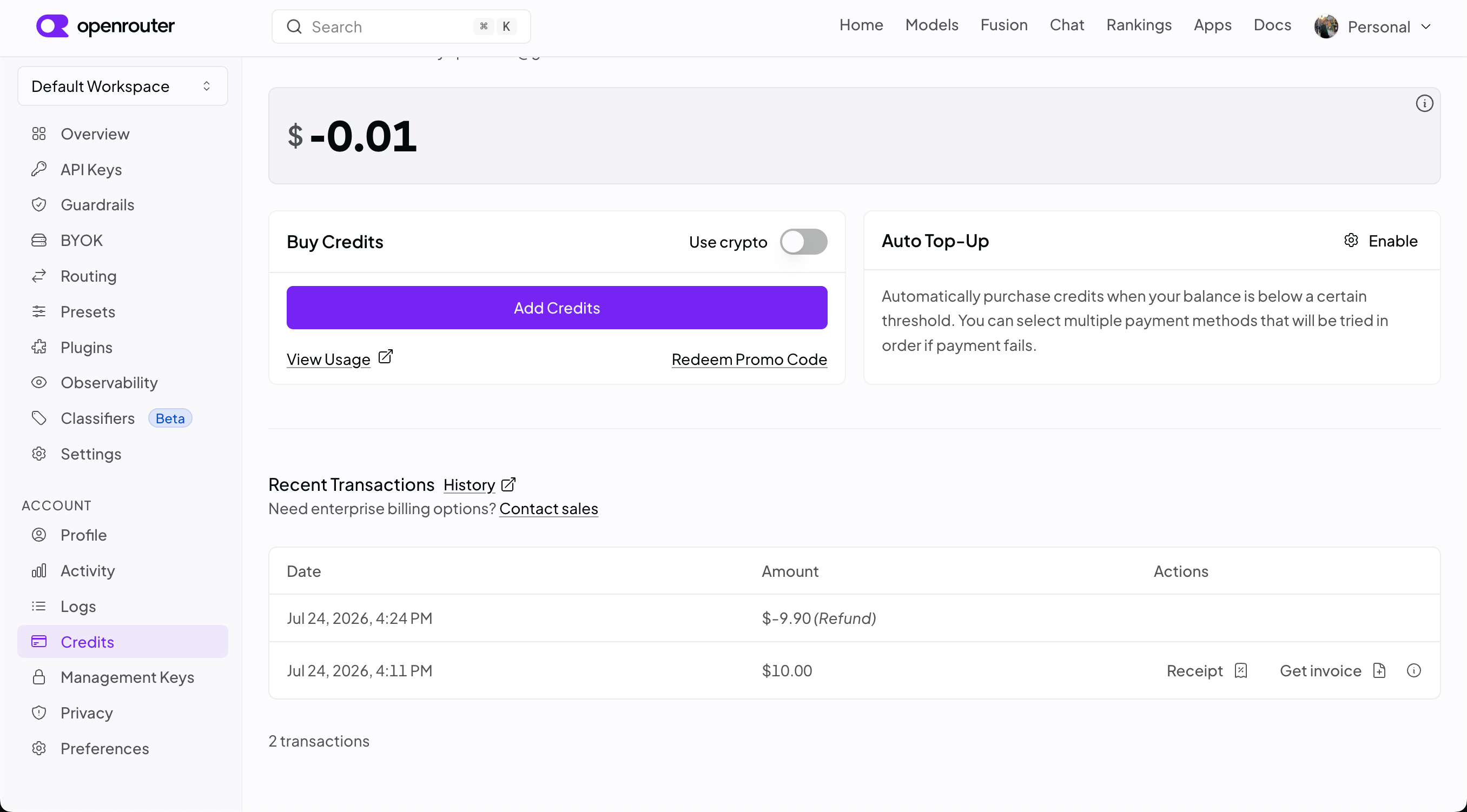Click the Plugins puzzle icon
1467x812 pixels.
click(39, 347)
